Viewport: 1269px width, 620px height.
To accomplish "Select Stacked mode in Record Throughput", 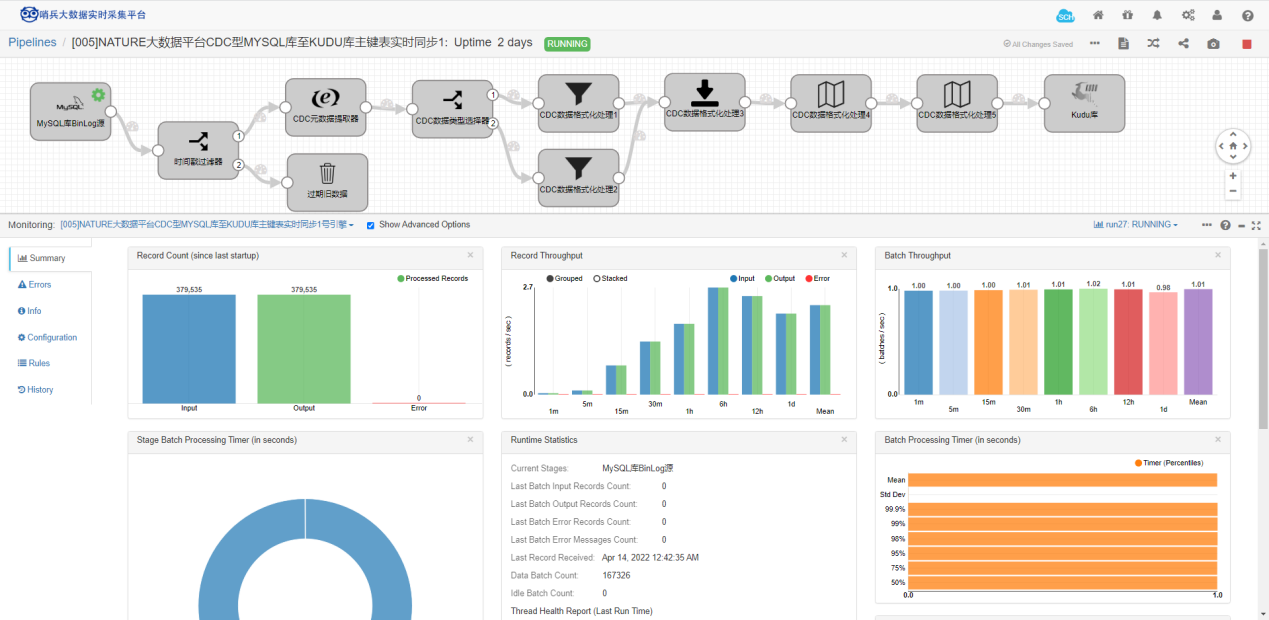I will click(610, 279).
